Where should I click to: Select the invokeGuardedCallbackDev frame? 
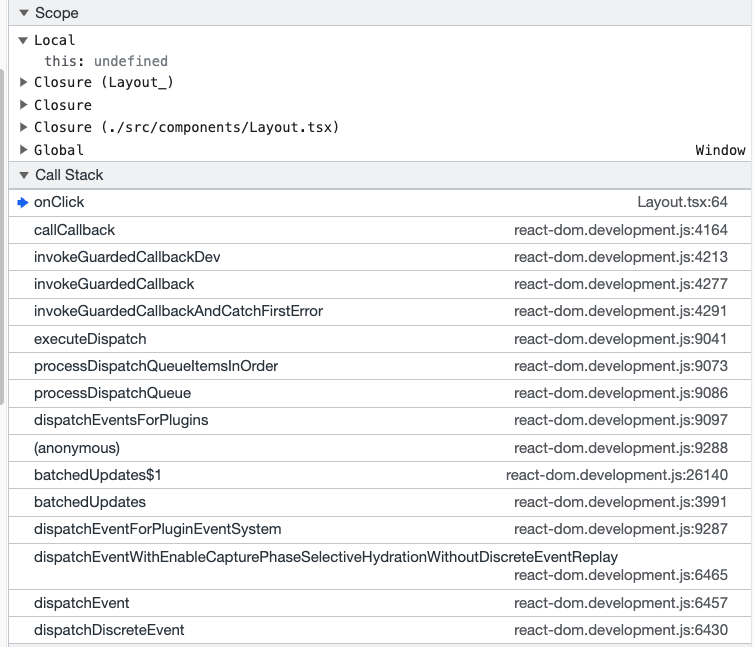(x=127, y=257)
